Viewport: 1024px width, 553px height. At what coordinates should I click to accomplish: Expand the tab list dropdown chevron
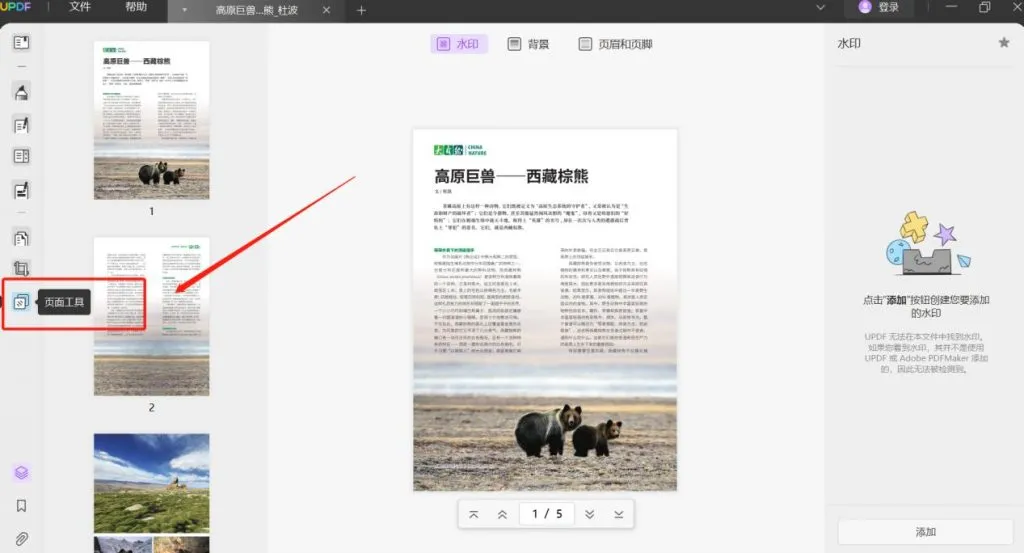click(x=821, y=8)
